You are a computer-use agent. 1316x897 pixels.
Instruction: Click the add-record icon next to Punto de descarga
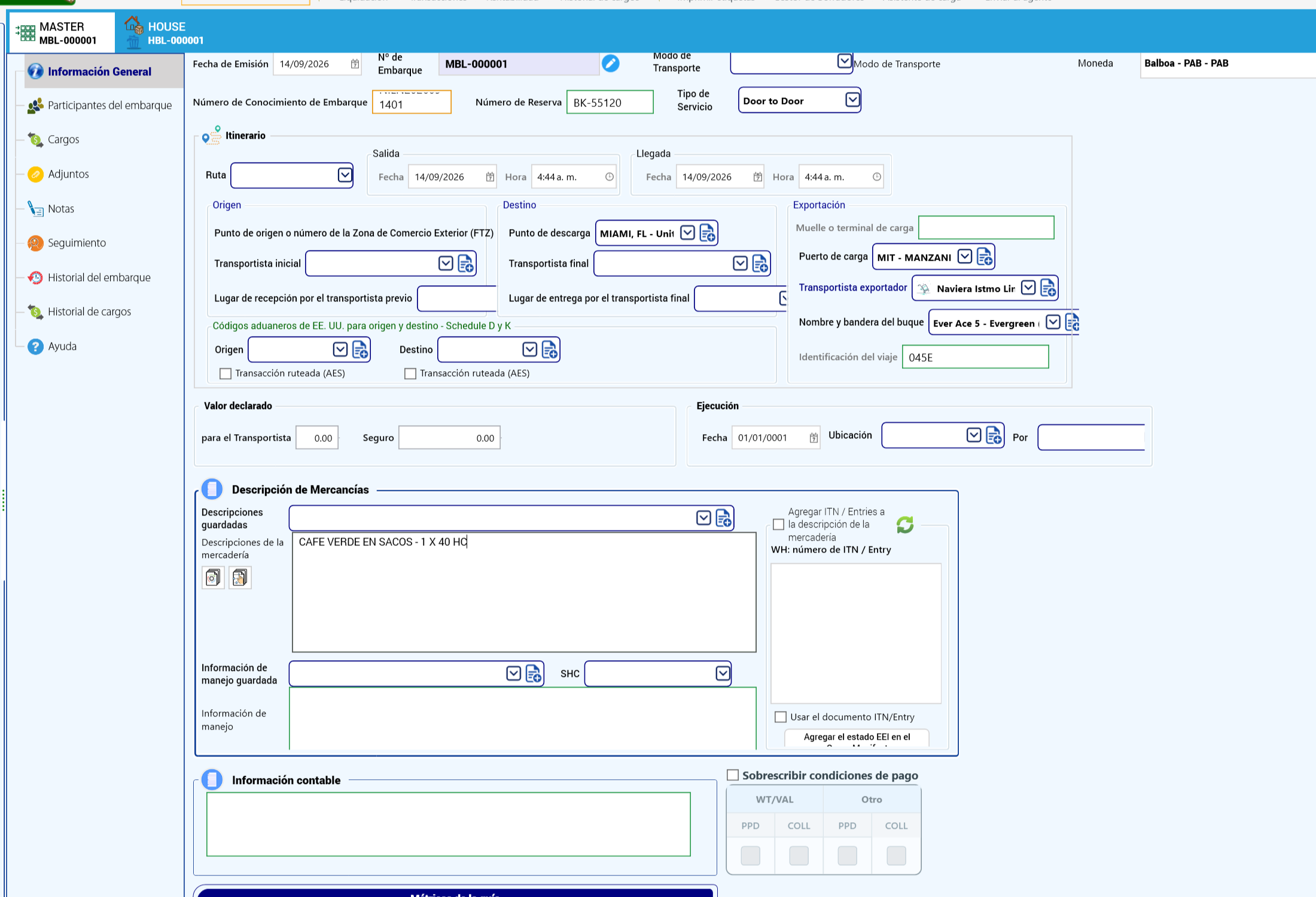tap(707, 233)
